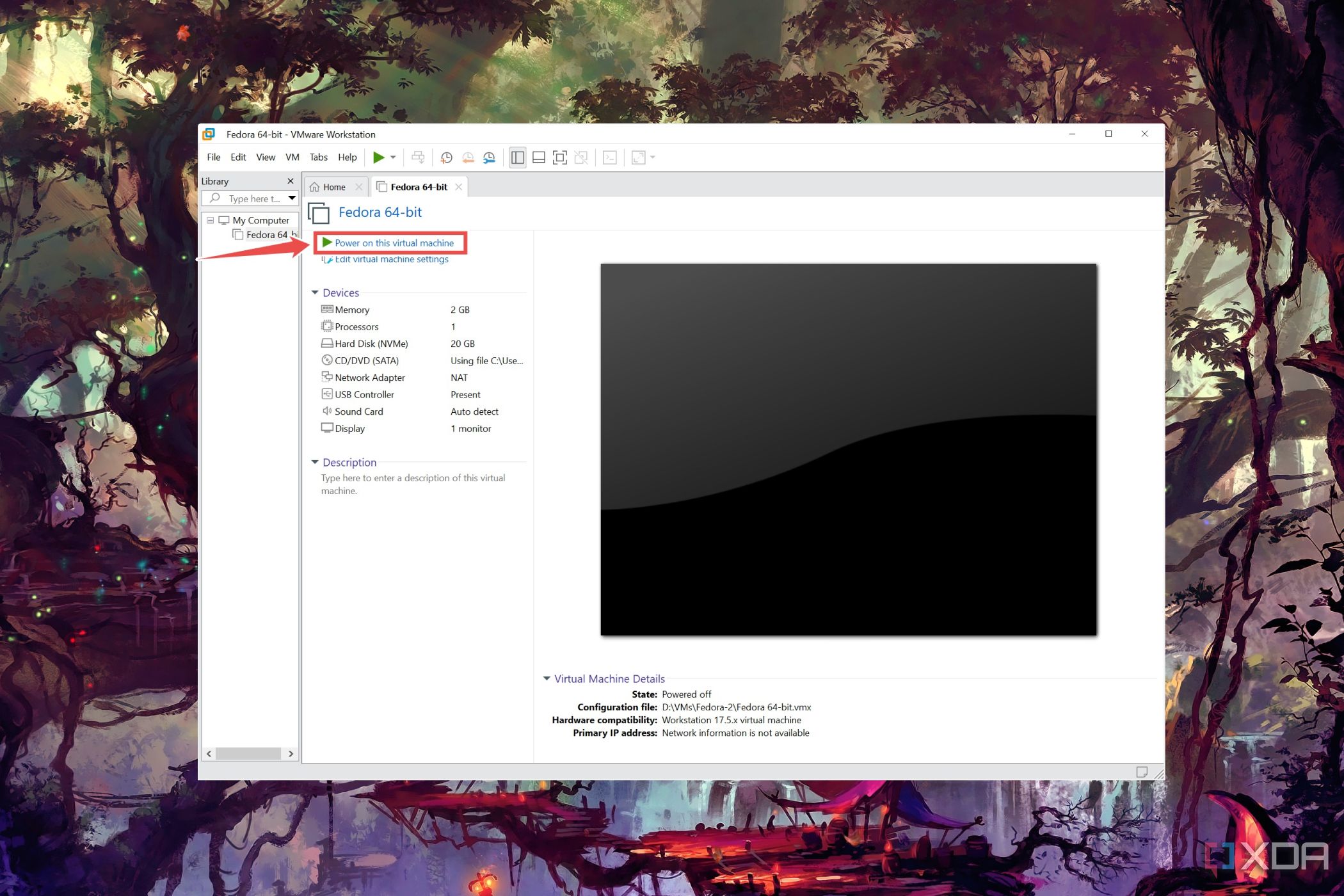The height and width of the screenshot is (896, 1344).
Task: Click the Processors chip icon
Action: point(327,326)
